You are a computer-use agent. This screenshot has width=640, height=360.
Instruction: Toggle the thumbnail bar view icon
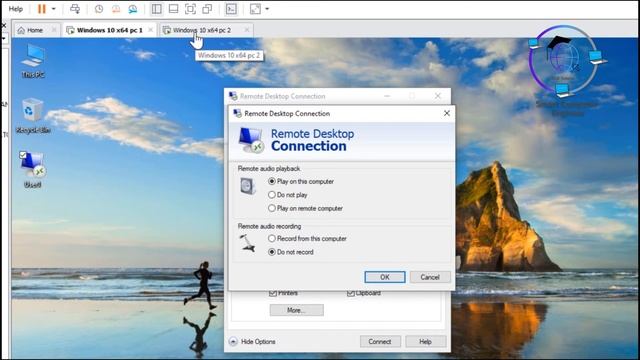[173, 9]
